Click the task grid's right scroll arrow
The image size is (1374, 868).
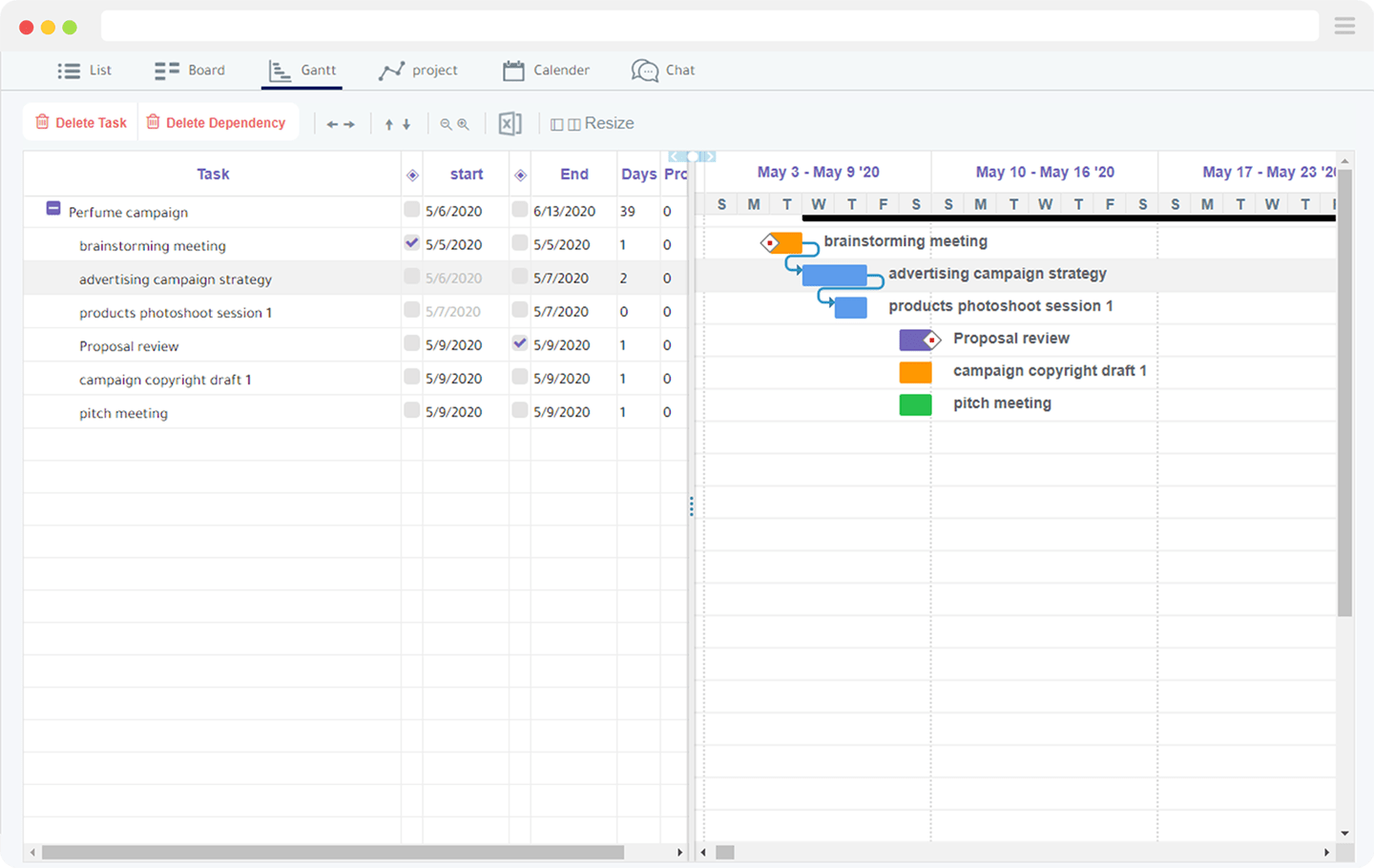coord(679,853)
